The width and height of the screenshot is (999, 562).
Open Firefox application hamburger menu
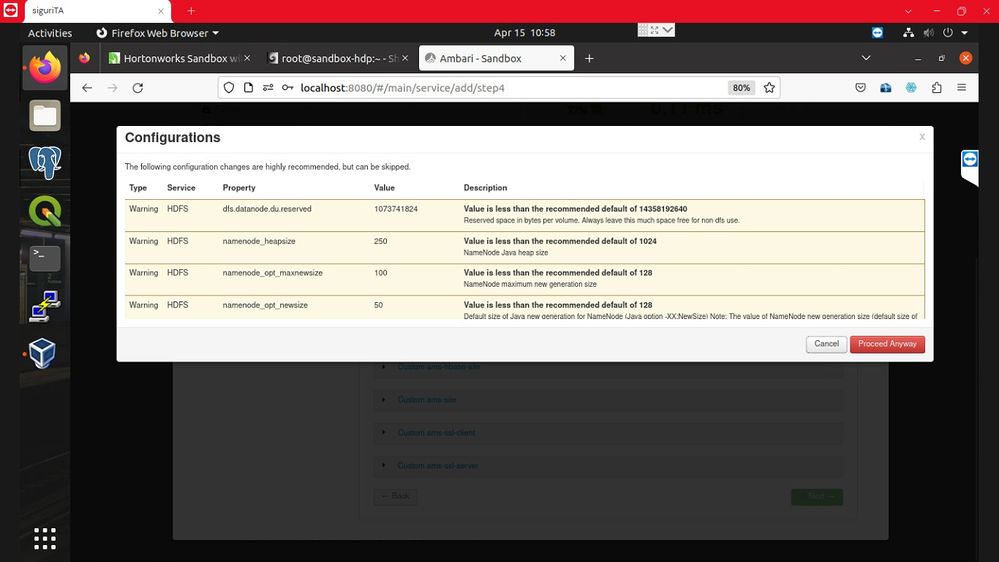[961, 88]
